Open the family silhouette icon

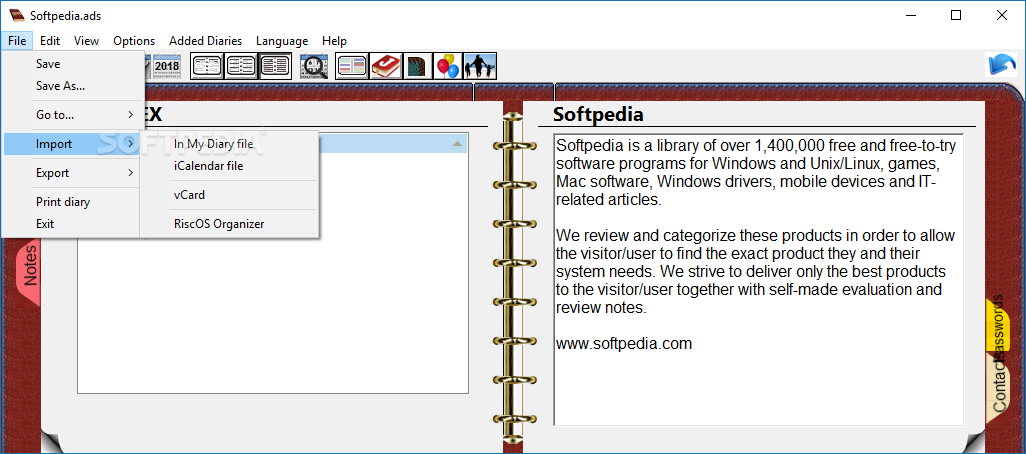tap(480, 66)
